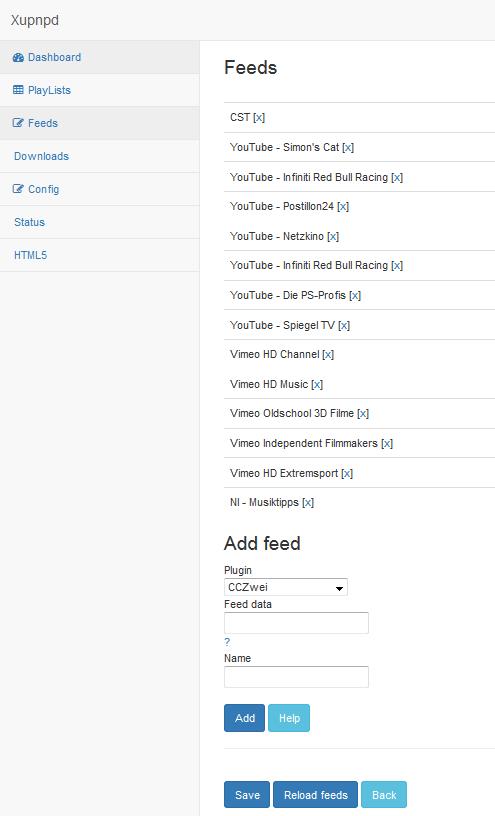Remove the Vimeo HD Extremsport feed

pyautogui.click(x=347, y=474)
